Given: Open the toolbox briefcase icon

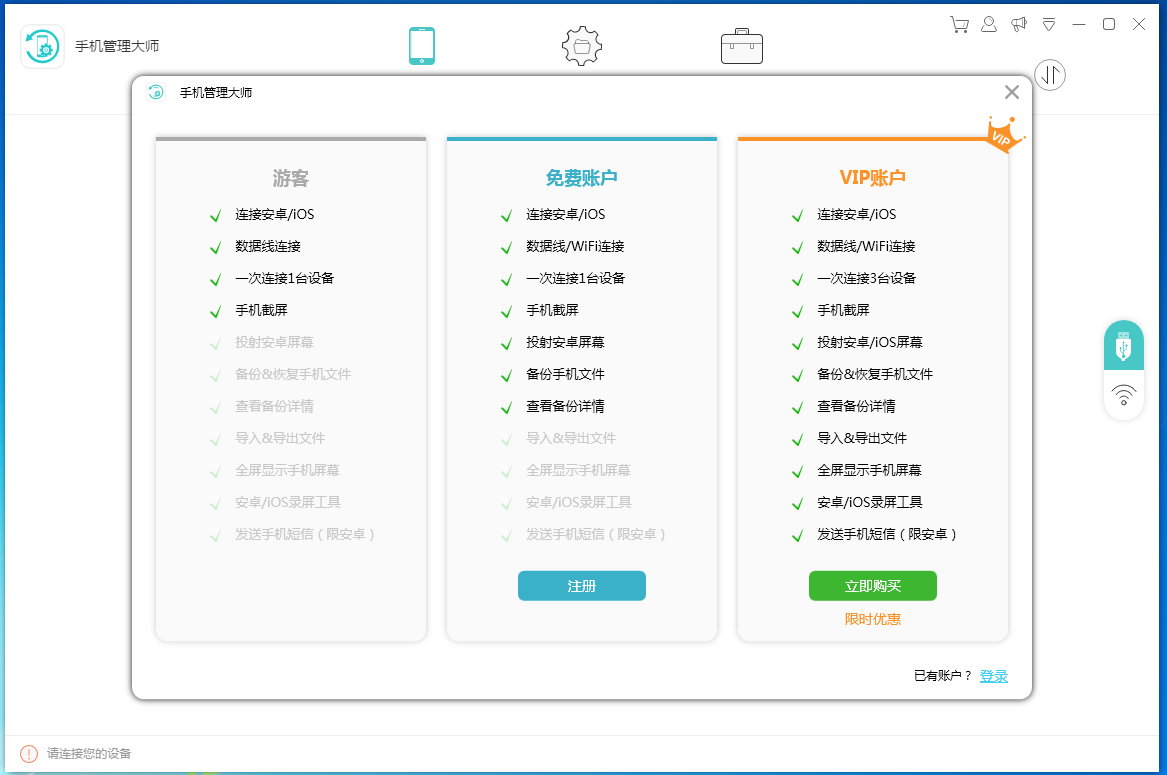Looking at the screenshot, I should point(742,46).
